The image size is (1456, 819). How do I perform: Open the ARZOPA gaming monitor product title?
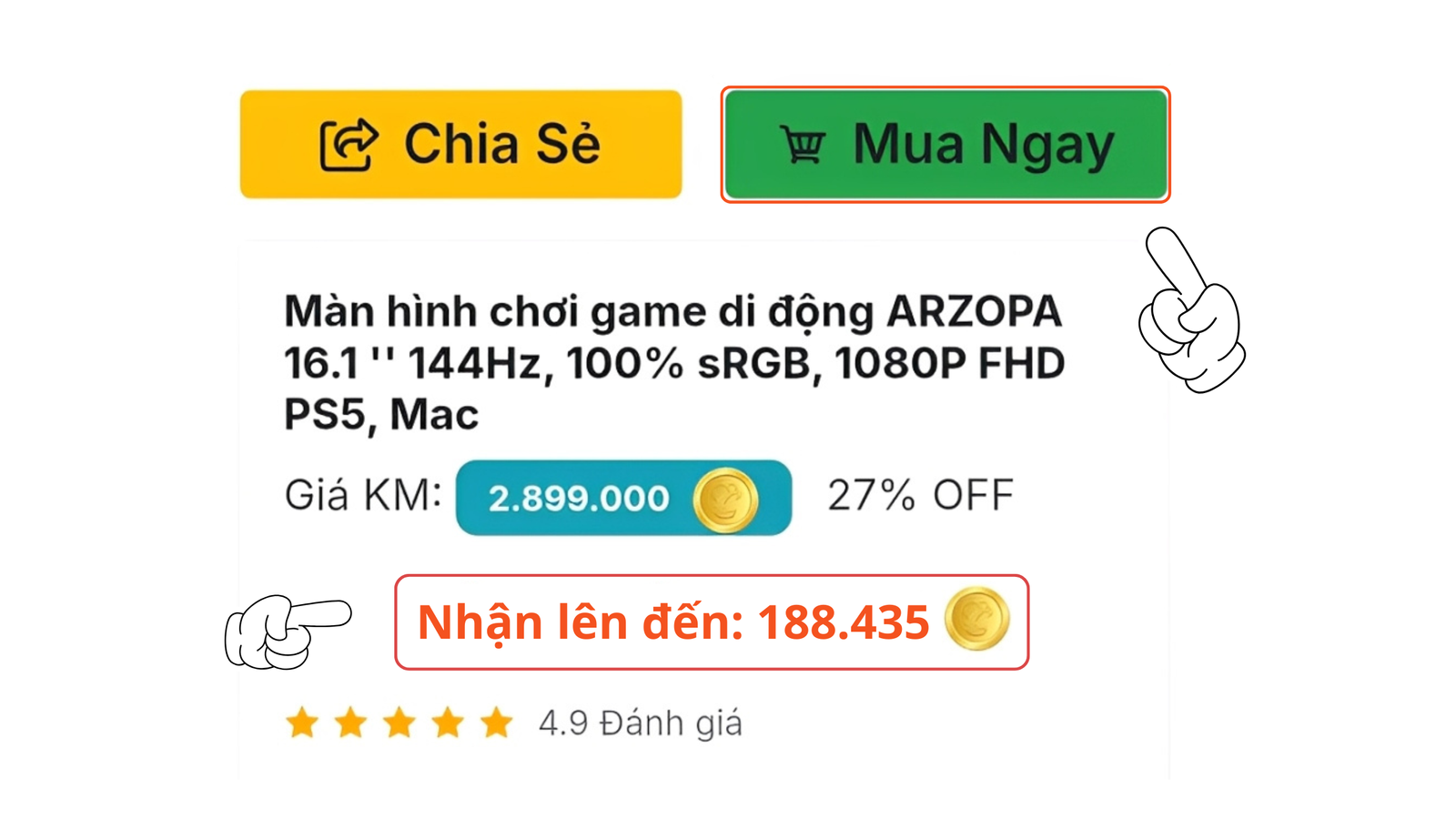[673, 360]
